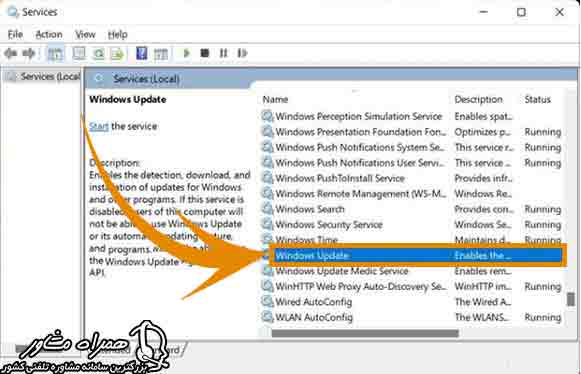Click gear icon beside Windows Security Service
This screenshot has width=581, height=374.
point(268,224)
